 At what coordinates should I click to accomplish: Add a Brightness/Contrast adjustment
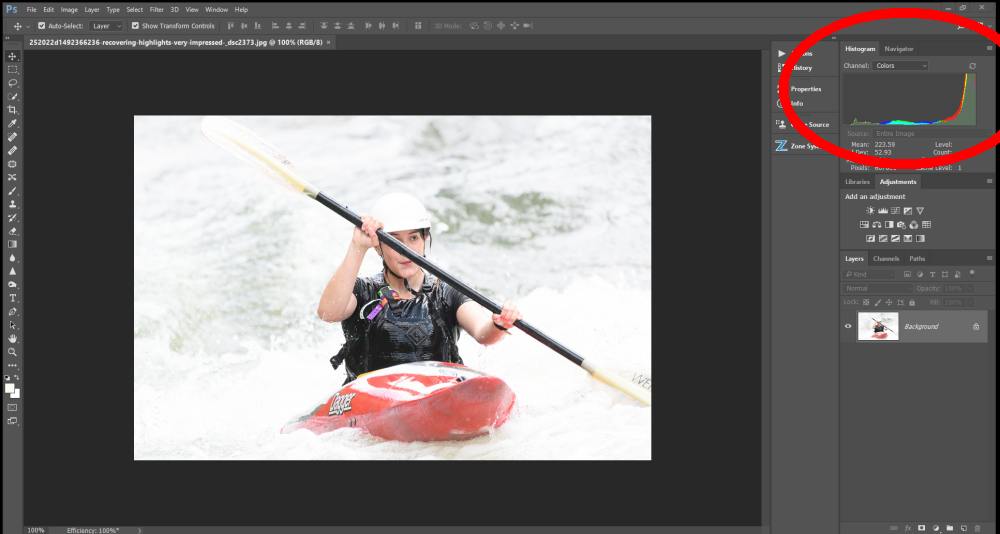(x=870, y=210)
